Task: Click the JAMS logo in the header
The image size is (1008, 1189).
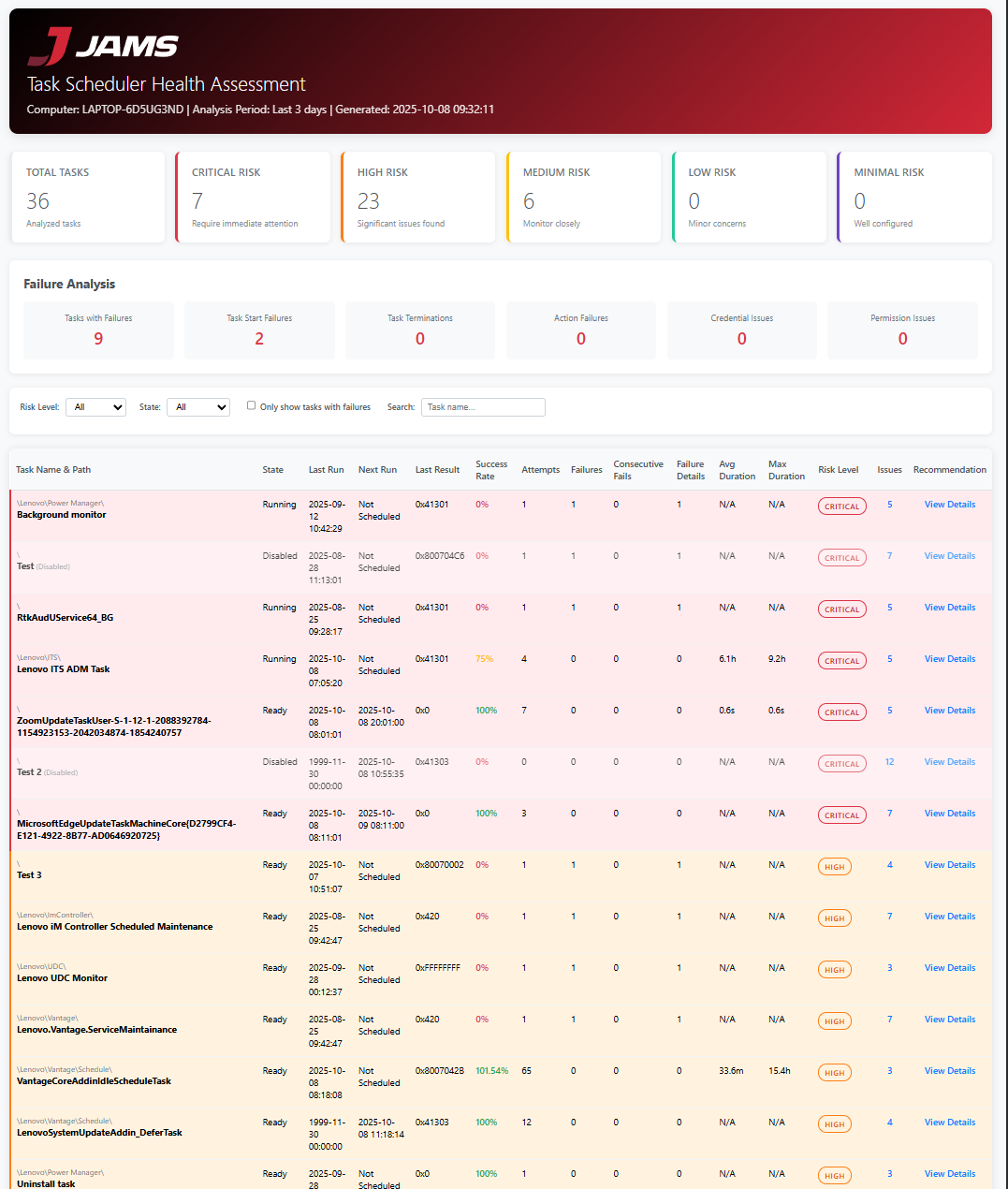Action: [x=103, y=46]
